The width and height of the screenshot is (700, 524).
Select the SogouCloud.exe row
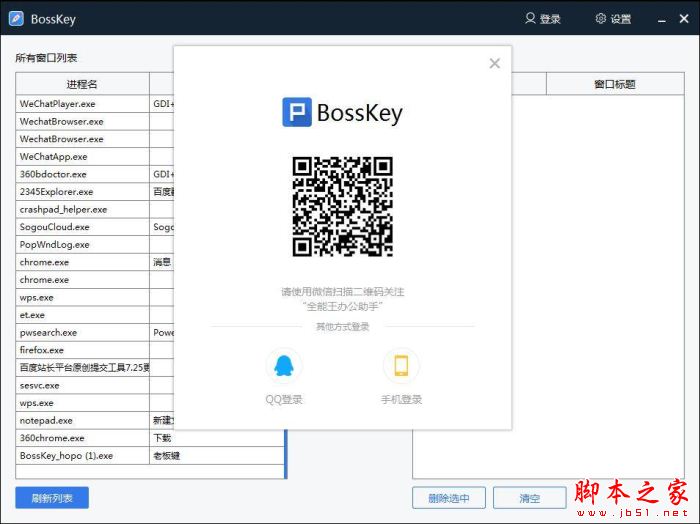95,227
